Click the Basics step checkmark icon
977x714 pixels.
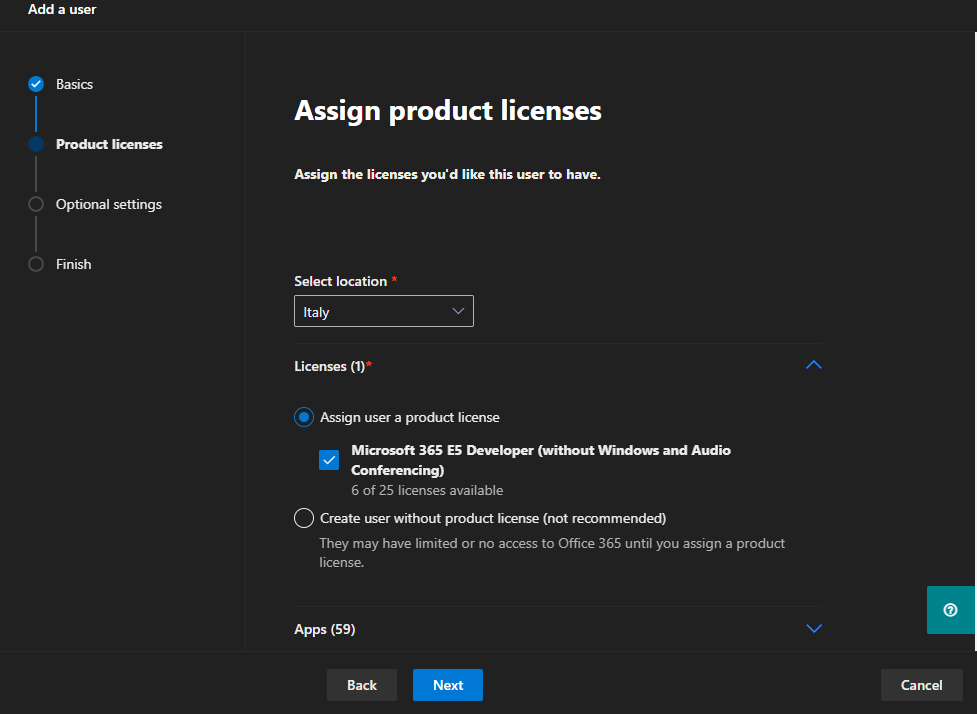[36, 84]
